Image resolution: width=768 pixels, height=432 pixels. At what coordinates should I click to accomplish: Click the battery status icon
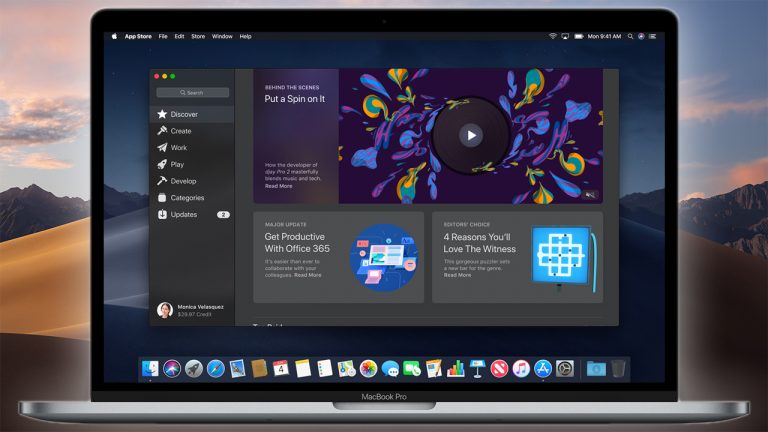pyautogui.click(x=578, y=36)
